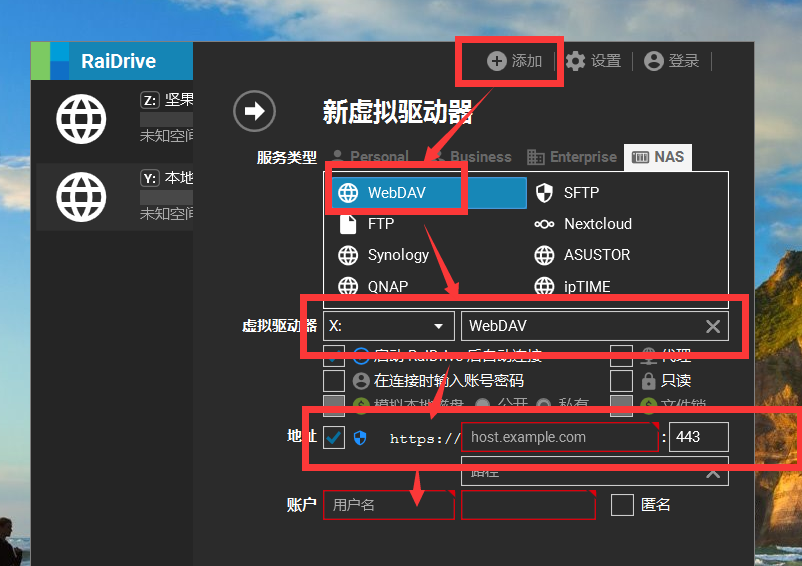Click the arrow circle connect button
This screenshot has width=802, height=566.
click(x=254, y=111)
